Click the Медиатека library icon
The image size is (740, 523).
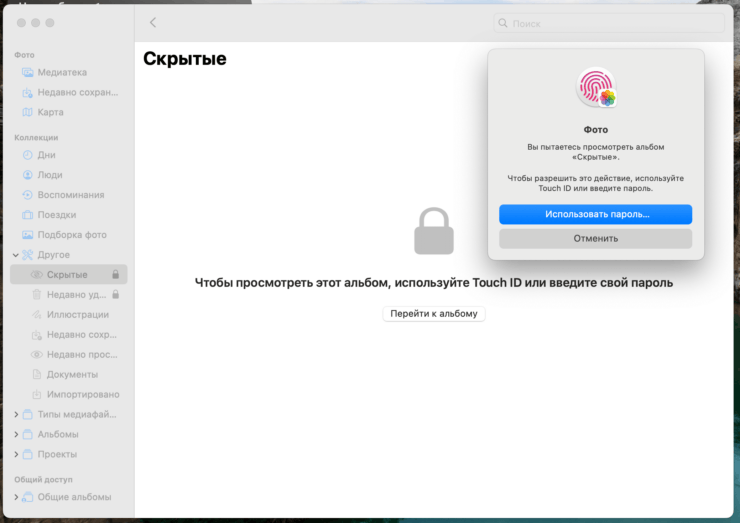[x=28, y=72]
